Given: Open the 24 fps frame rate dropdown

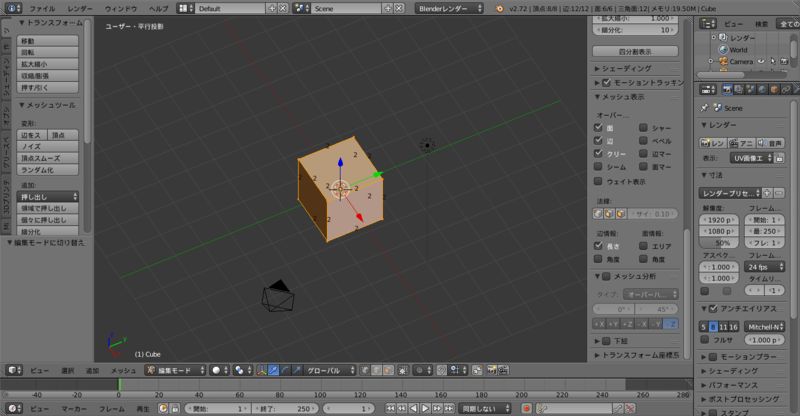Looking at the screenshot, I should pos(764,267).
